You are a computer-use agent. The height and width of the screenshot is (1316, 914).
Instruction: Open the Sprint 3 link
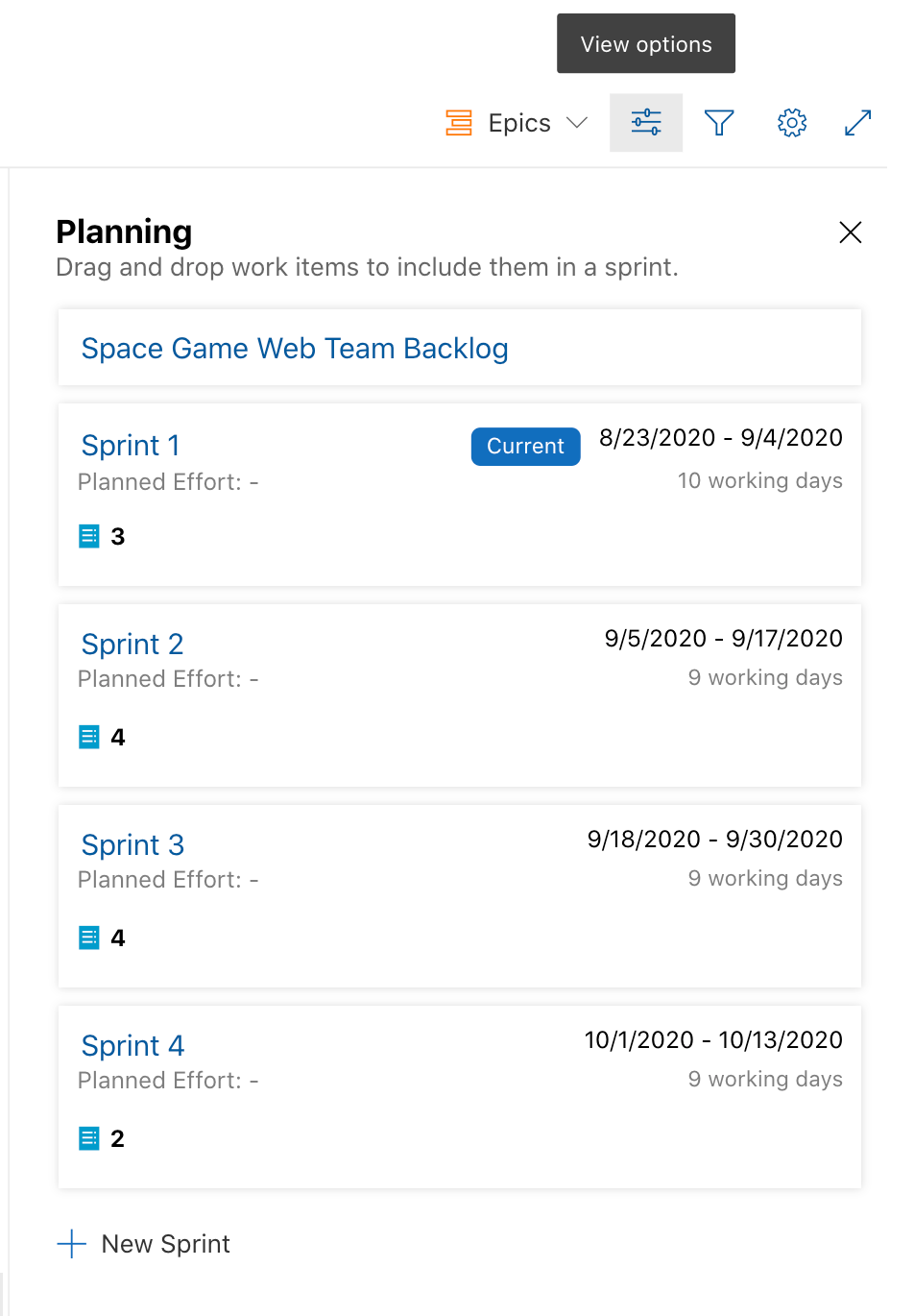click(132, 845)
